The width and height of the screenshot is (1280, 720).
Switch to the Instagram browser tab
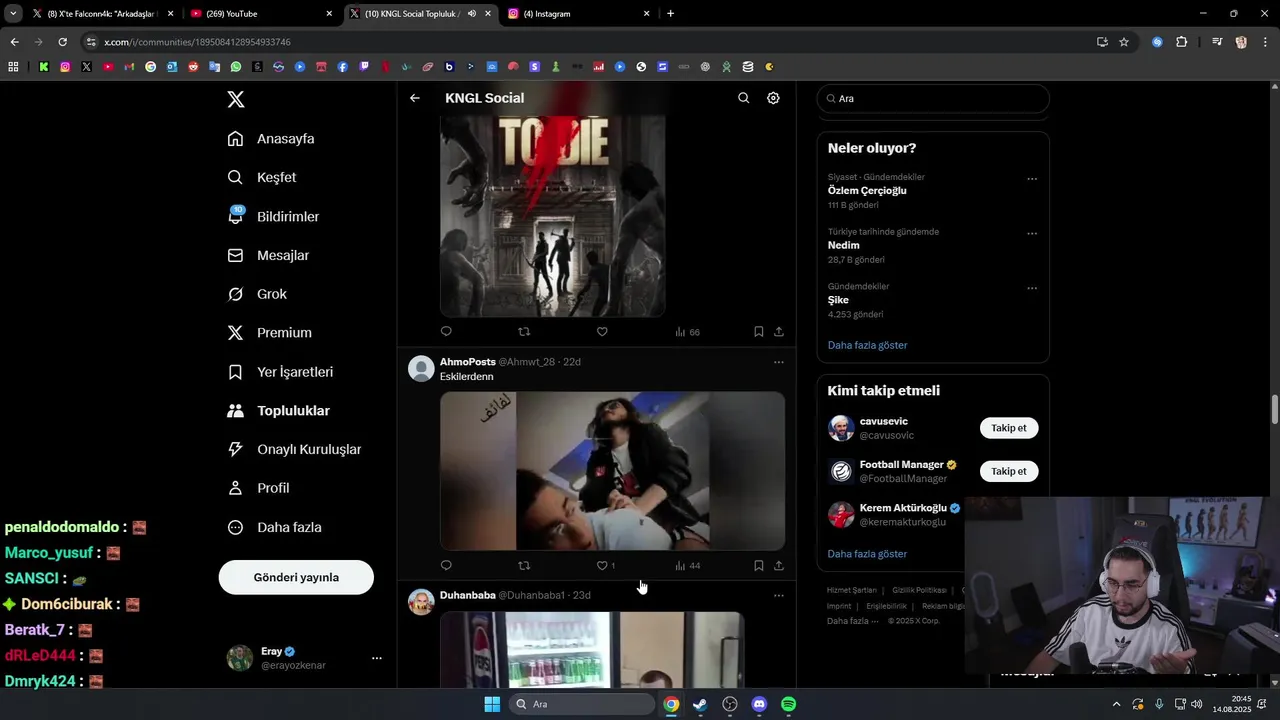point(577,14)
